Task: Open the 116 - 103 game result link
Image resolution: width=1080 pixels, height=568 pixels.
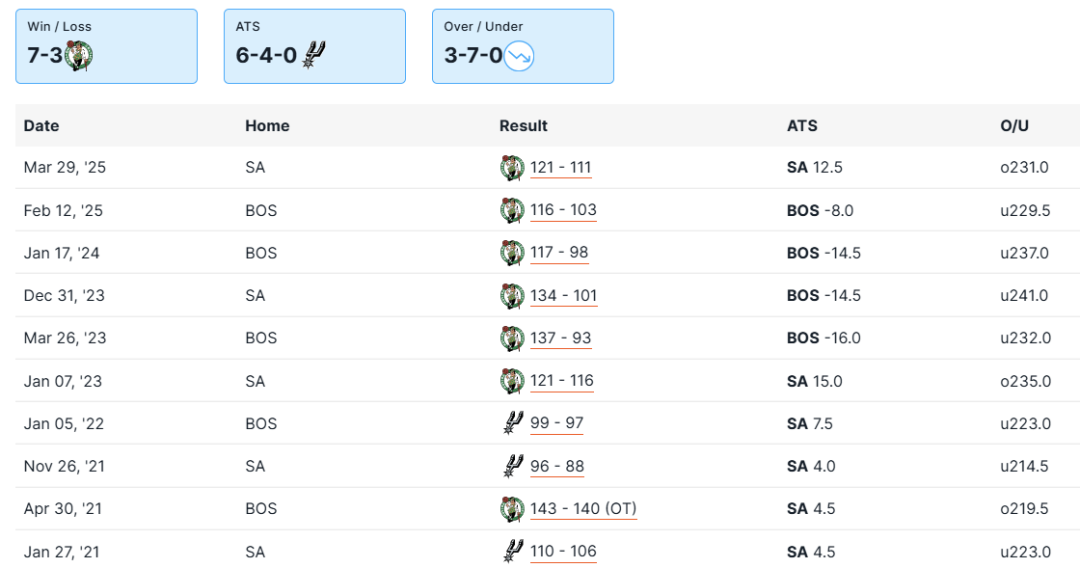Action: [x=563, y=210]
